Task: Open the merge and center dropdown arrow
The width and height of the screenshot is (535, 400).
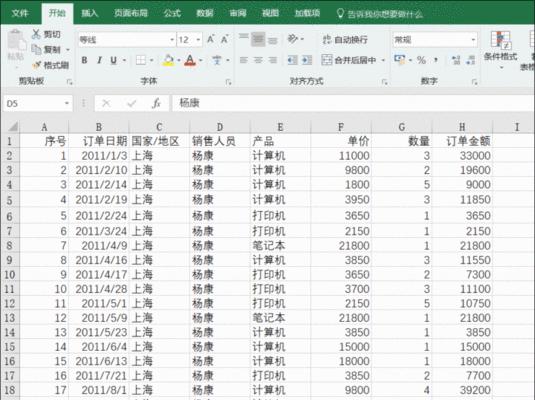Action: click(x=383, y=60)
